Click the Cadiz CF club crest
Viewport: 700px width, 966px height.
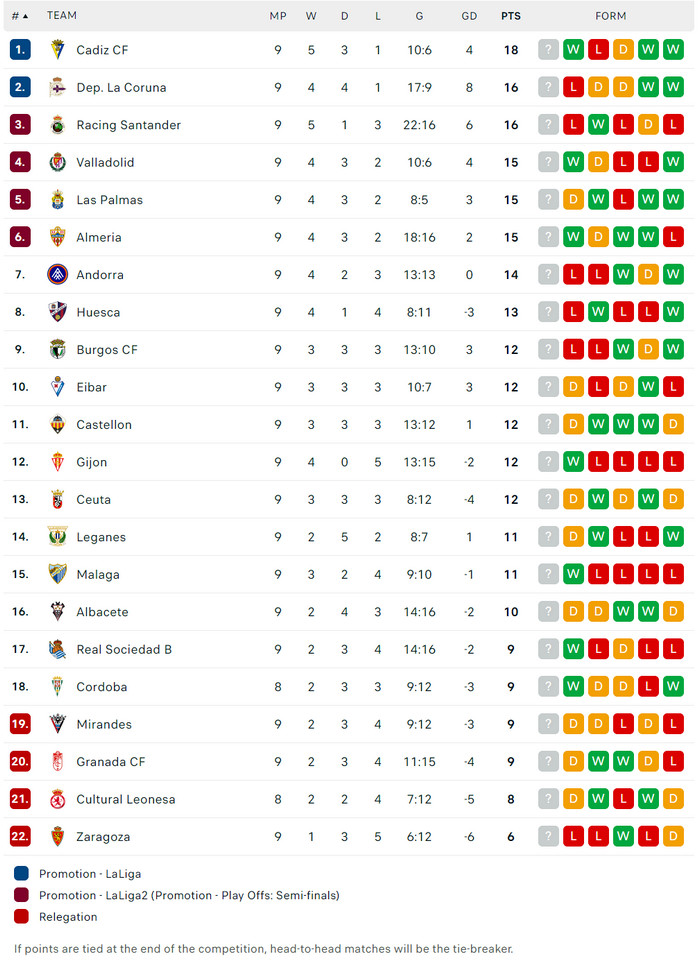click(x=57, y=50)
